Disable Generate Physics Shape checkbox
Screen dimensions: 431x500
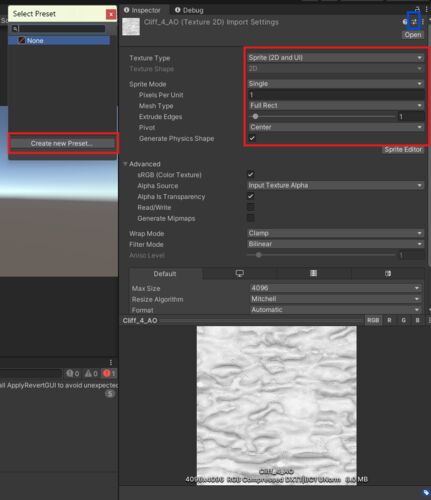tap(252, 138)
